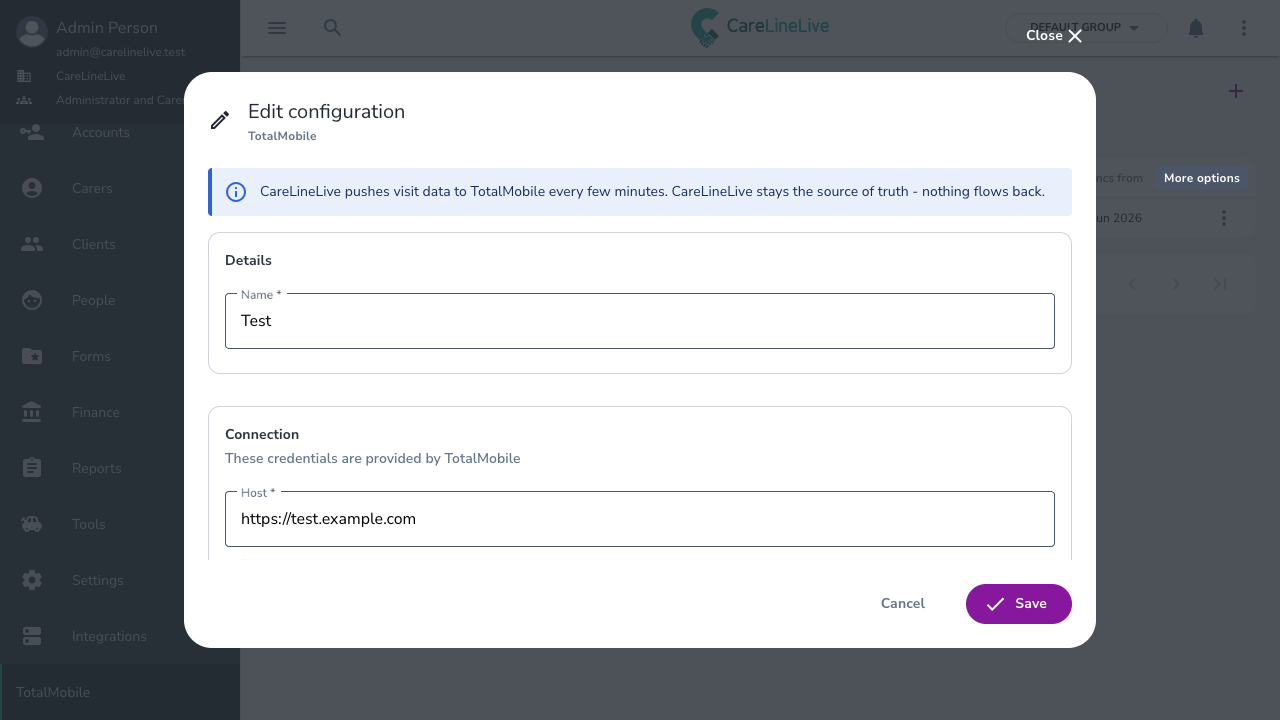Jump to the last page

(x=1220, y=284)
